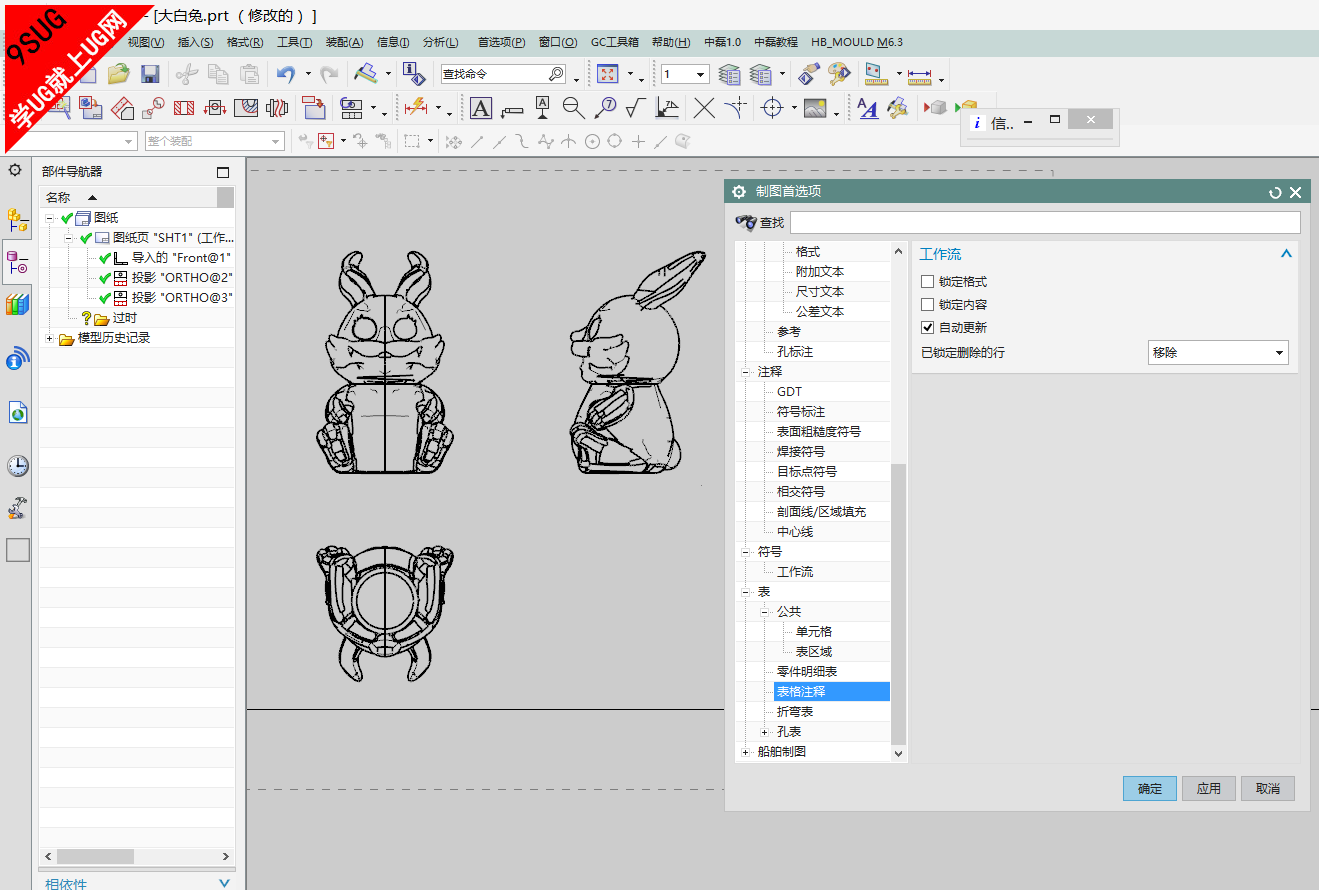Image resolution: width=1319 pixels, height=890 pixels.
Task: Click the painter palette icon in toolbar
Action: pyautogui.click(x=839, y=74)
